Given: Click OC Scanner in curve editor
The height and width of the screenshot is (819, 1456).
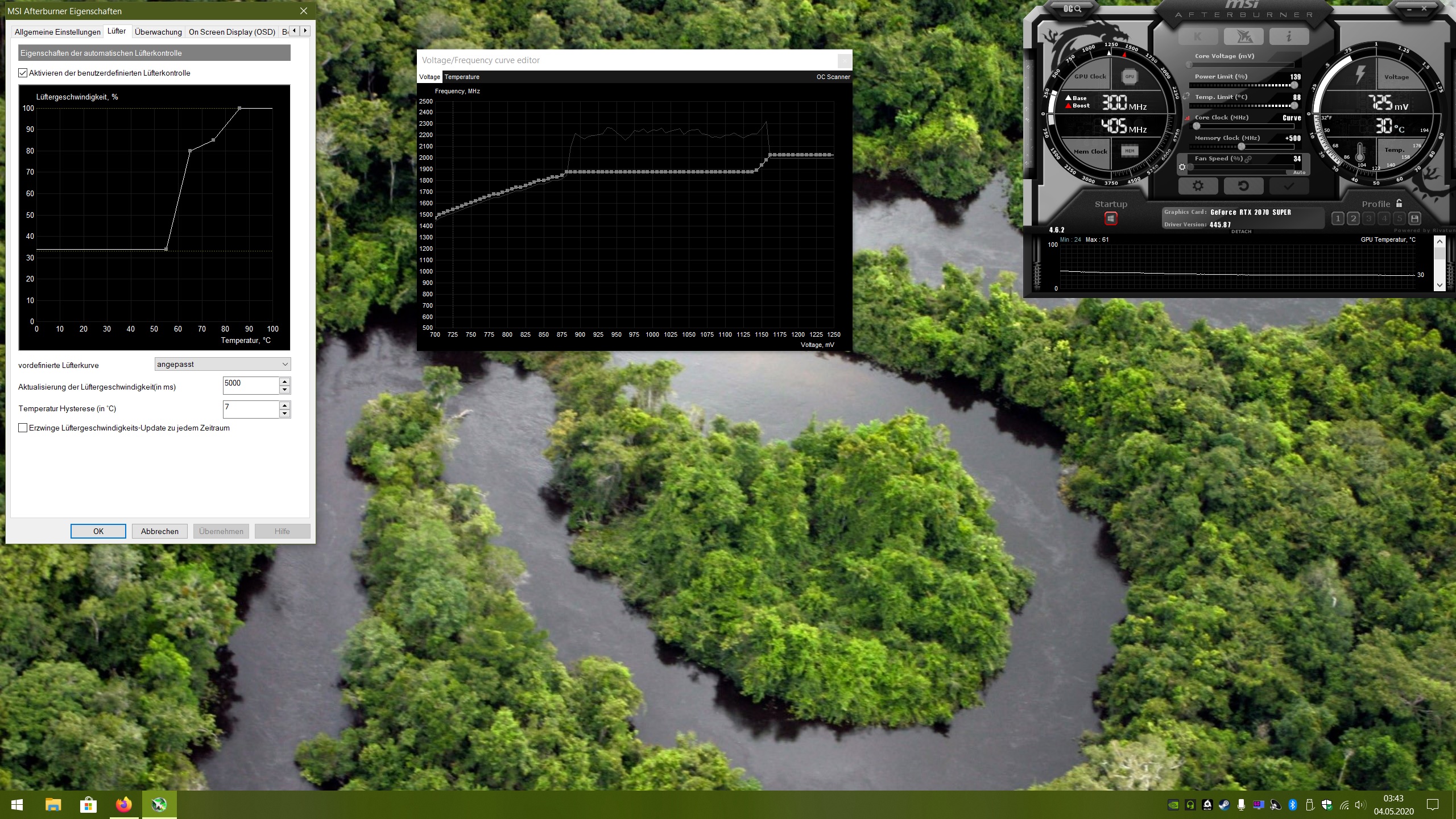Looking at the screenshot, I should [833, 77].
